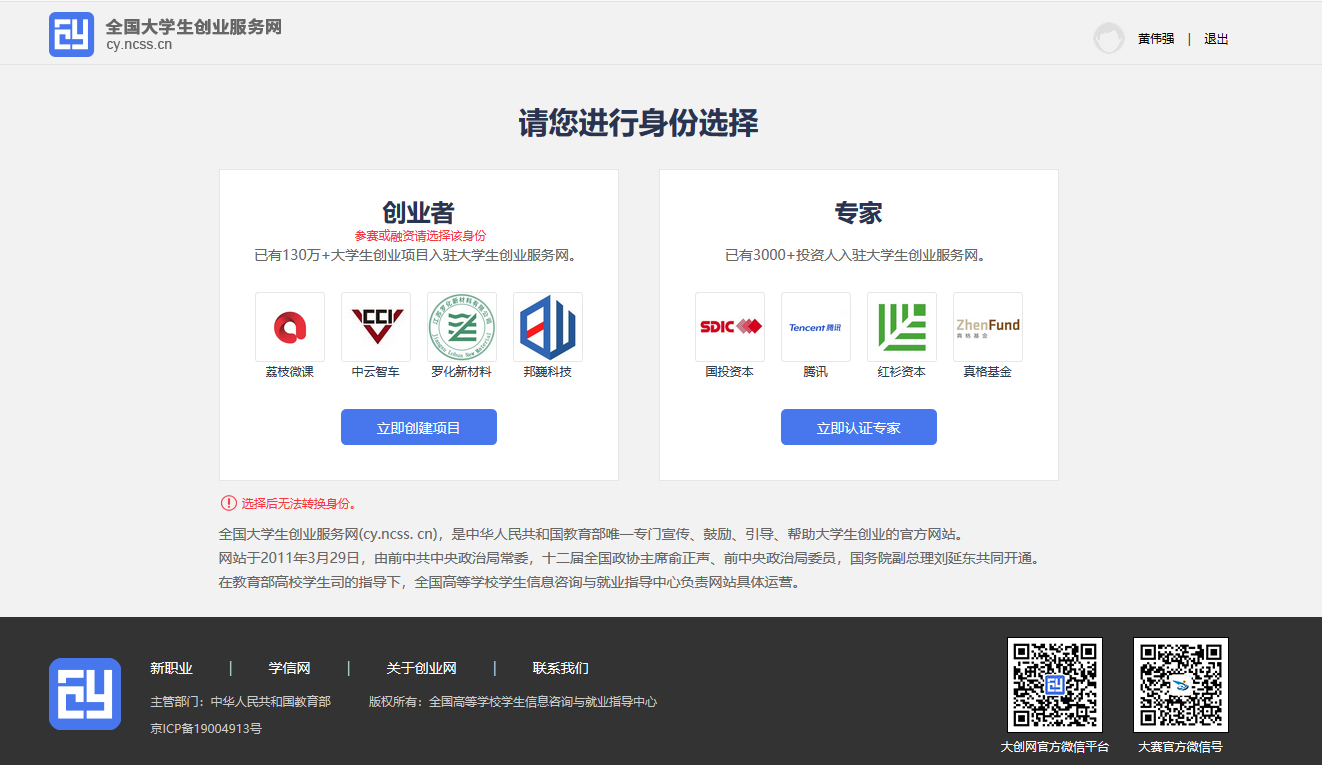Image resolution: width=1322 pixels, height=765 pixels.
Task: Select 联系我们 in the footer
Action: click(x=560, y=668)
